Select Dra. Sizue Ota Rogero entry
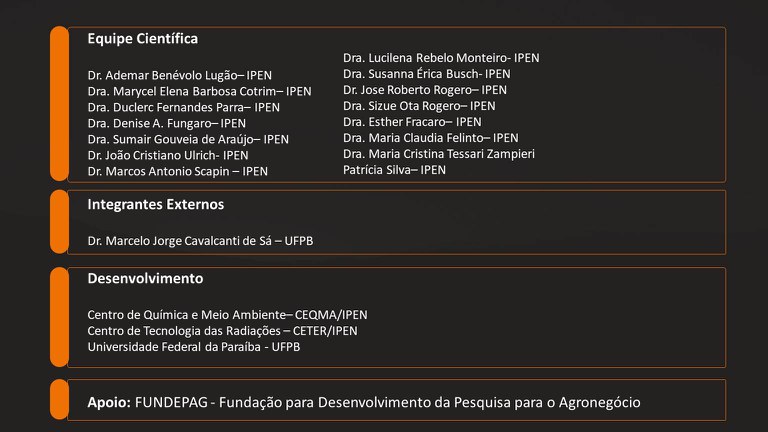Image resolution: width=768 pixels, height=432 pixels. point(419,106)
